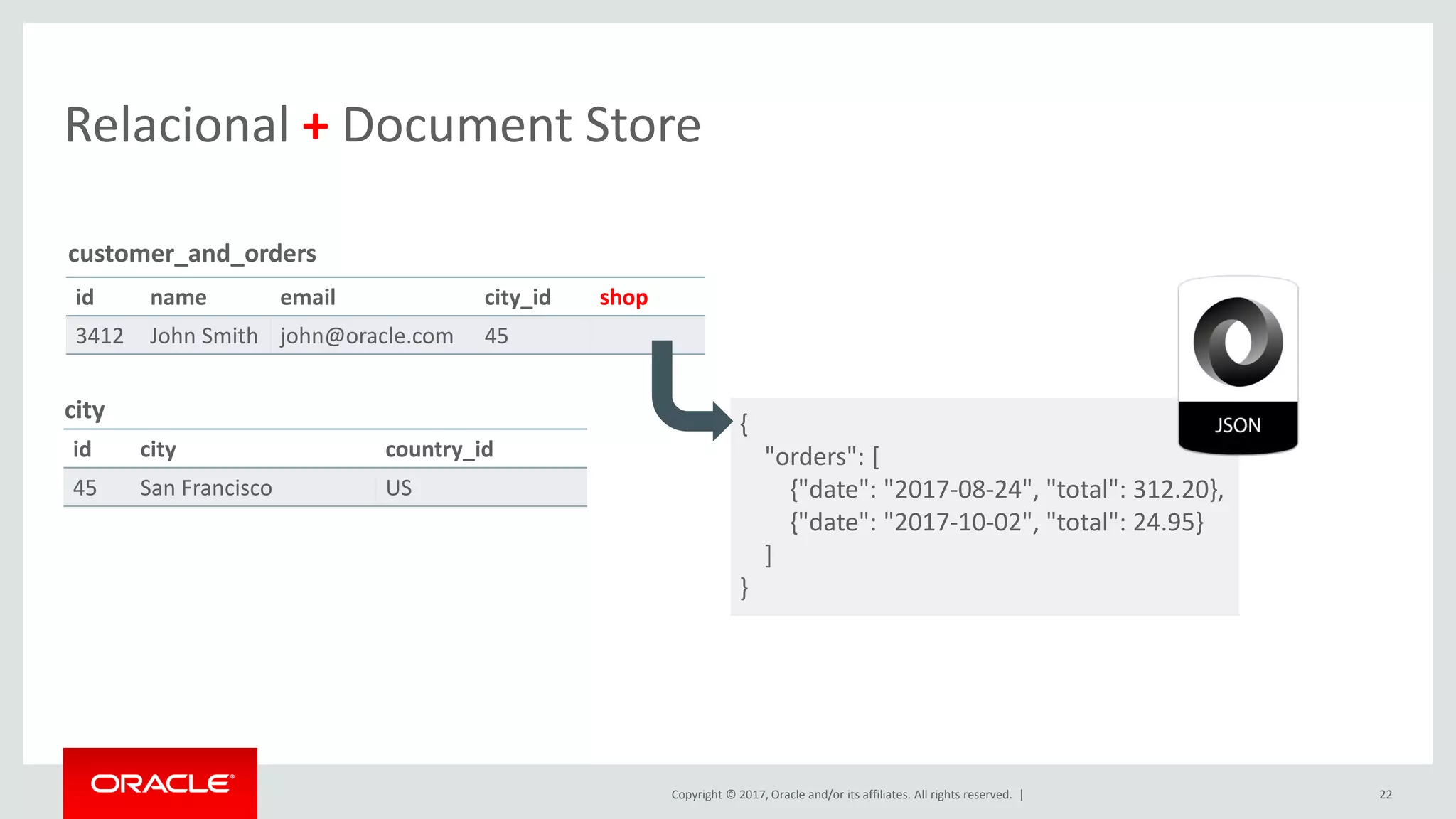The image size is (1456, 819).
Task: Click the John Smith name cell
Action: (x=203, y=336)
